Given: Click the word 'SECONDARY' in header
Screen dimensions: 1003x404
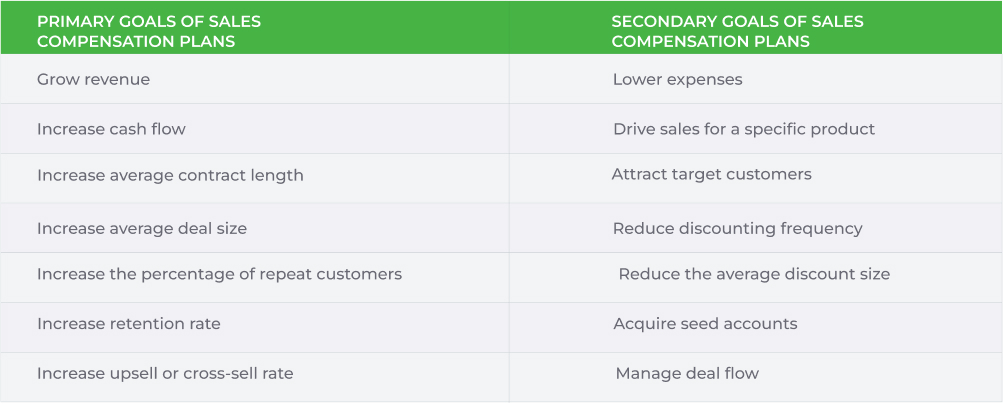Looking at the screenshot, I should 654,21.
